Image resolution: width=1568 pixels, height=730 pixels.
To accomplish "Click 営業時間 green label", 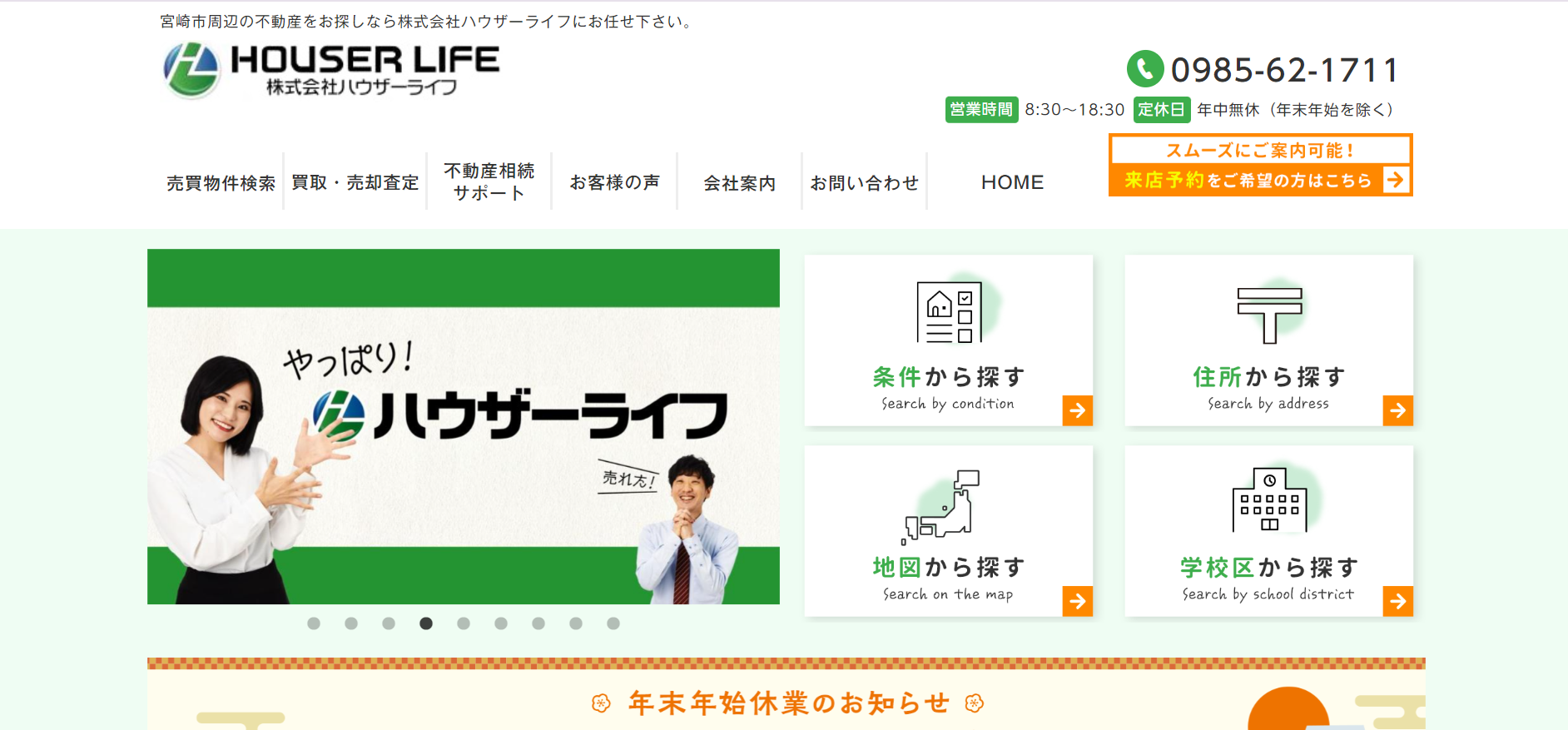I will [981, 110].
